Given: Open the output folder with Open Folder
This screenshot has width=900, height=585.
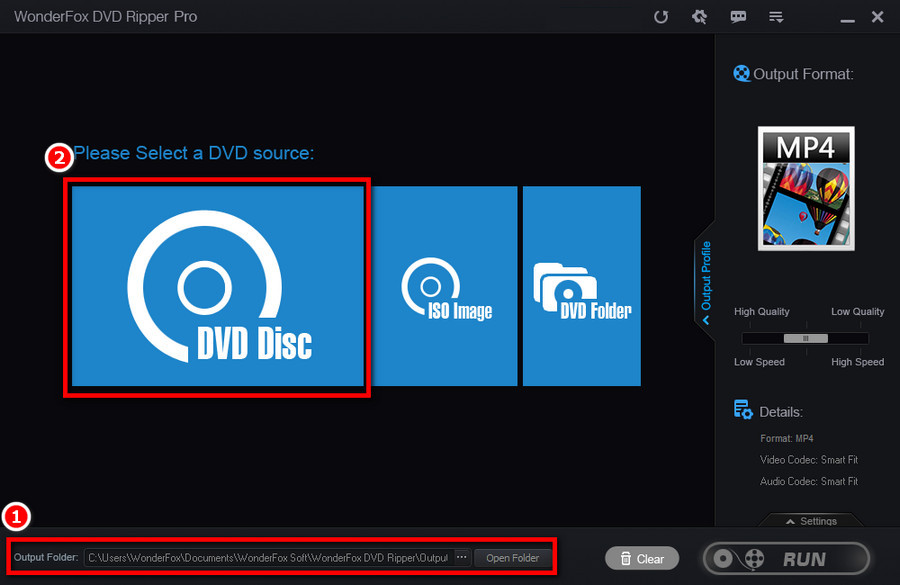Looking at the screenshot, I should pos(513,558).
